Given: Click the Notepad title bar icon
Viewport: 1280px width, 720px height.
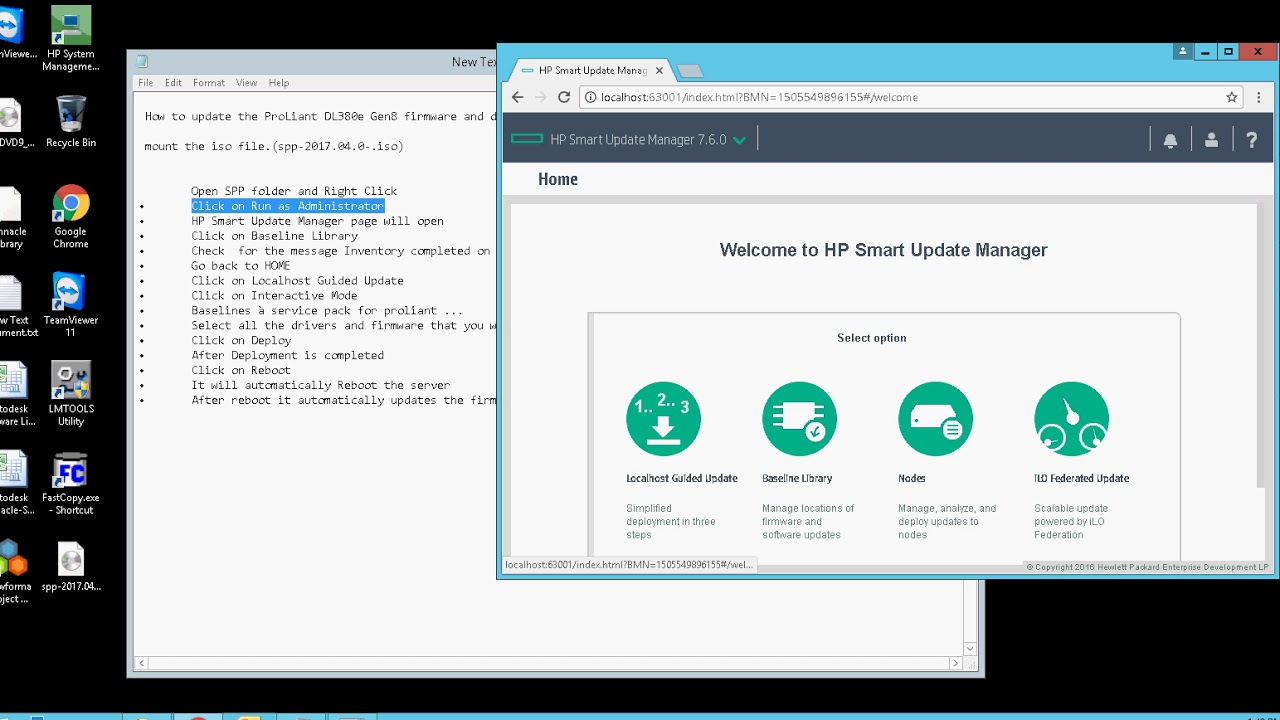Looking at the screenshot, I should 142,62.
